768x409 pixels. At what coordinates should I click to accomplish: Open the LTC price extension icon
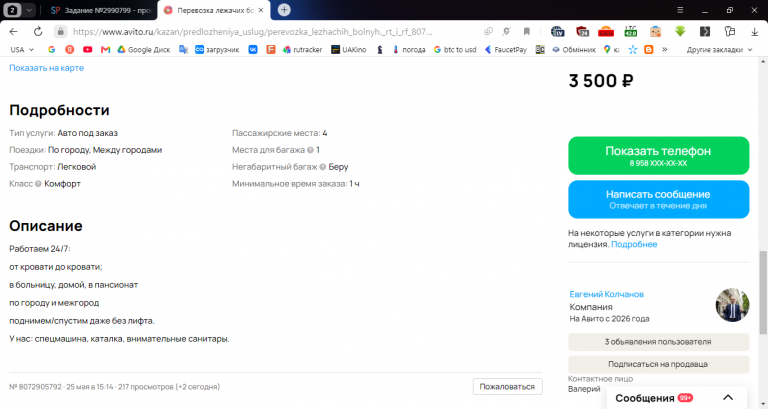pyautogui.click(x=631, y=31)
